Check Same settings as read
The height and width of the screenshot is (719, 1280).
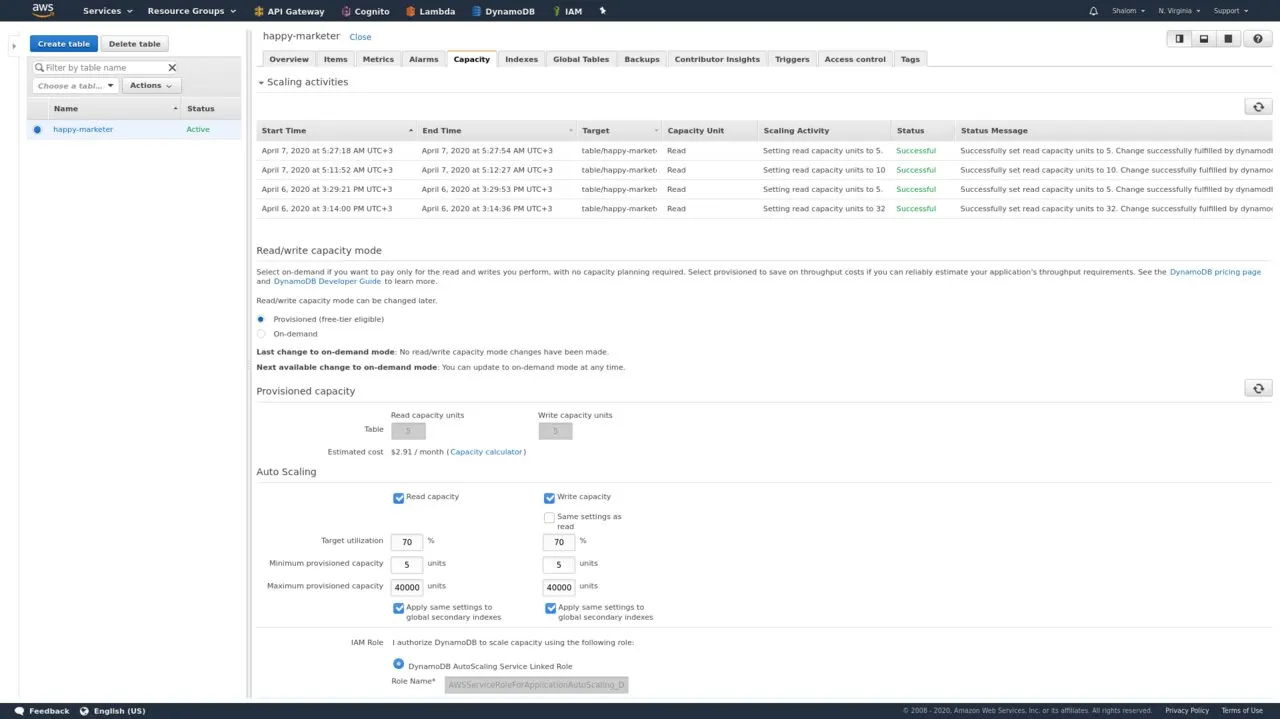549,517
